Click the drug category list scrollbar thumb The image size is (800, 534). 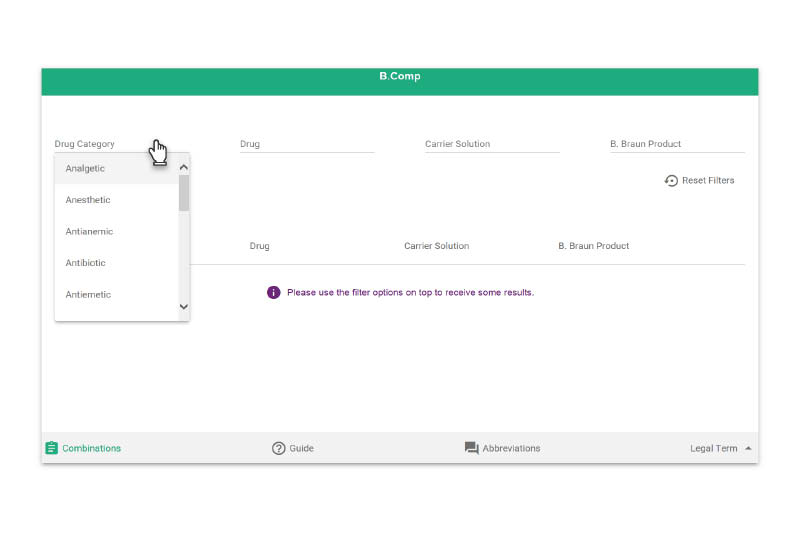pyautogui.click(x=184, y=193)
